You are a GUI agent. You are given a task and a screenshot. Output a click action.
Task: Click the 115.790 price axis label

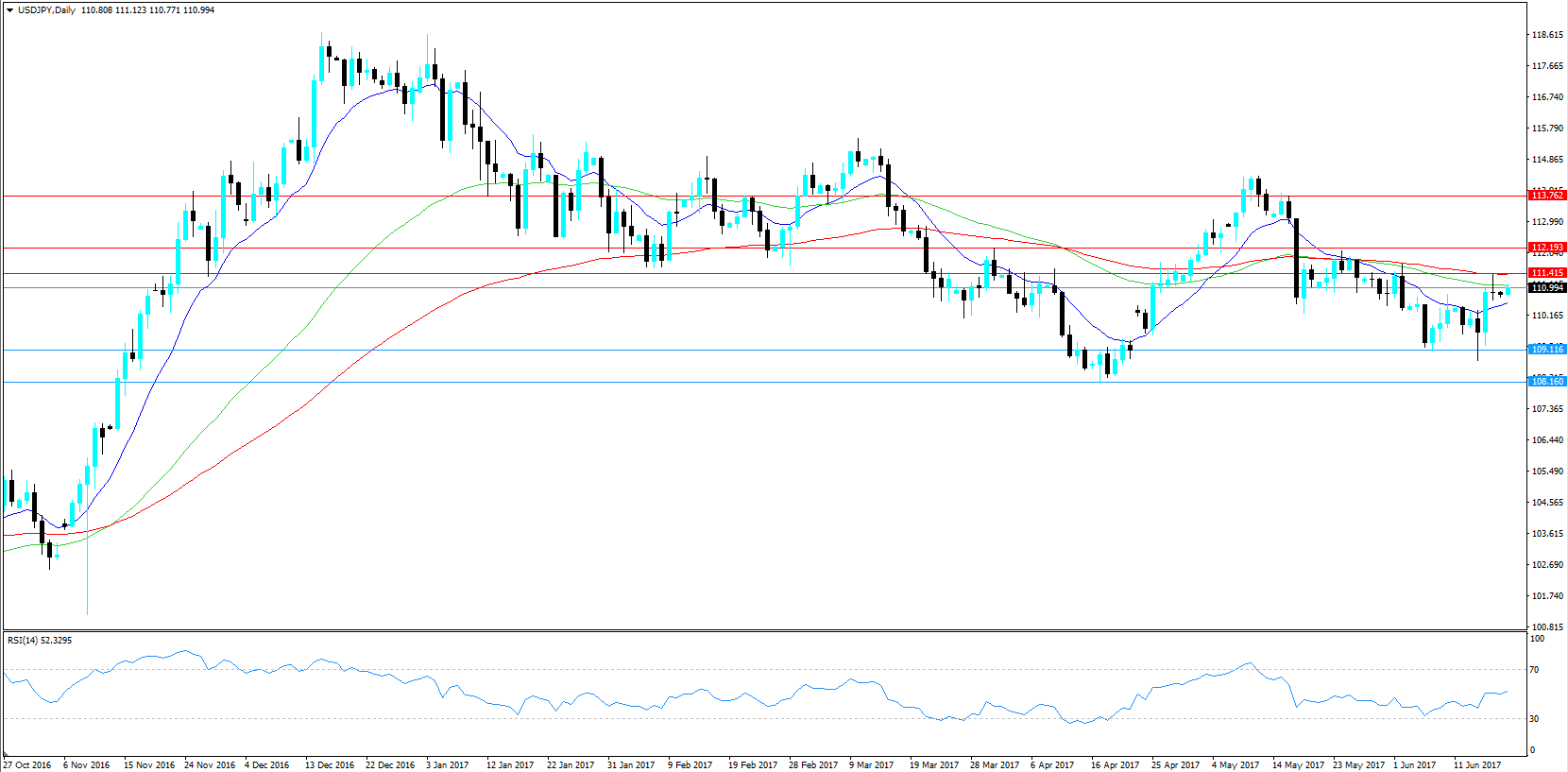tap(1547, 129)
